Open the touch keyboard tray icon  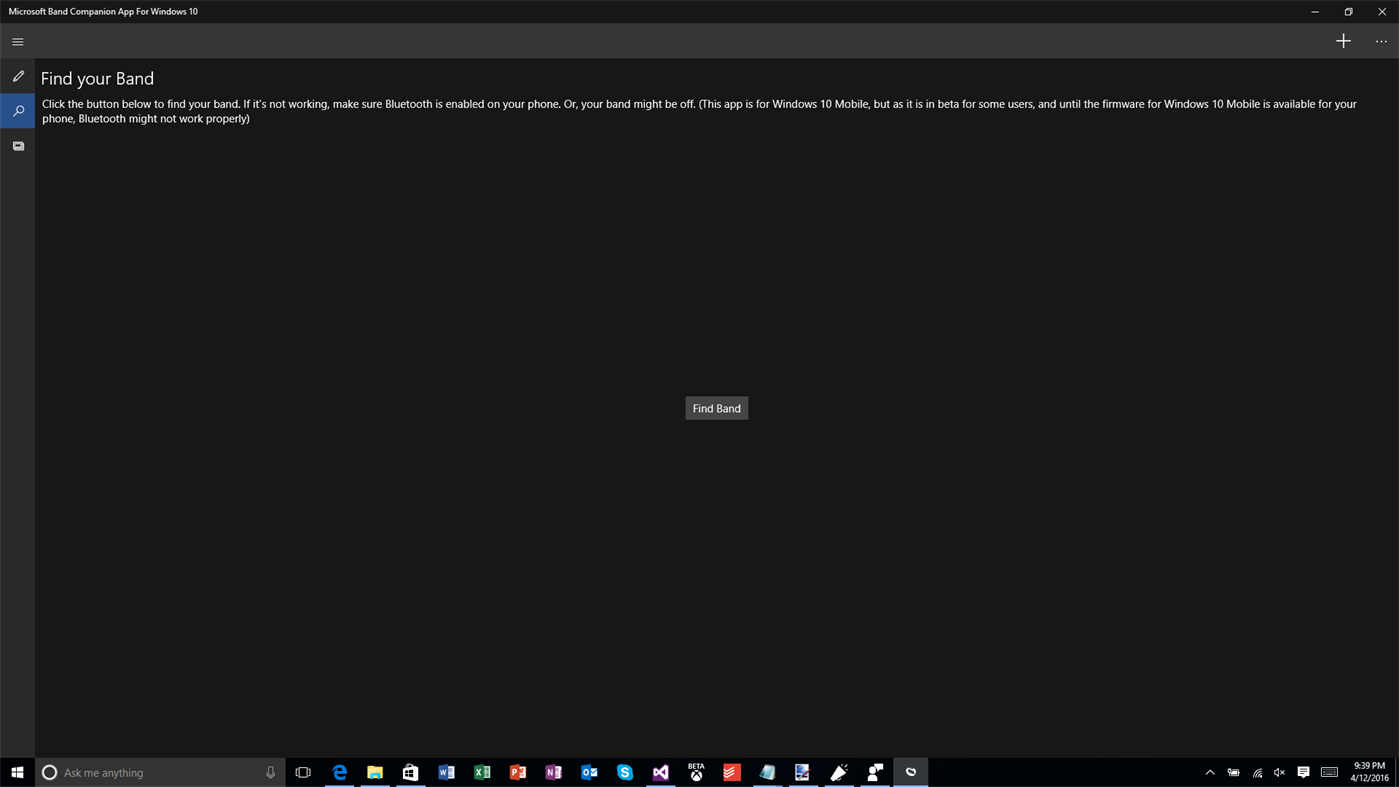(1329, 772)
